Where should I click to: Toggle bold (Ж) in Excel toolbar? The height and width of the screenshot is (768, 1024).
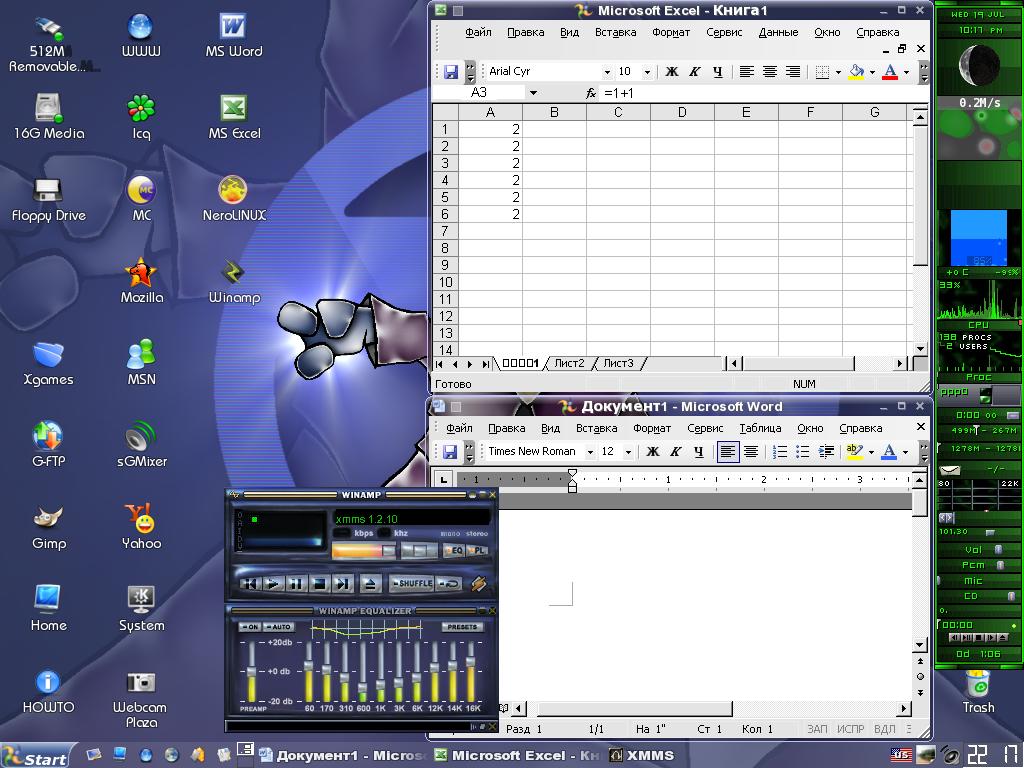671,72
